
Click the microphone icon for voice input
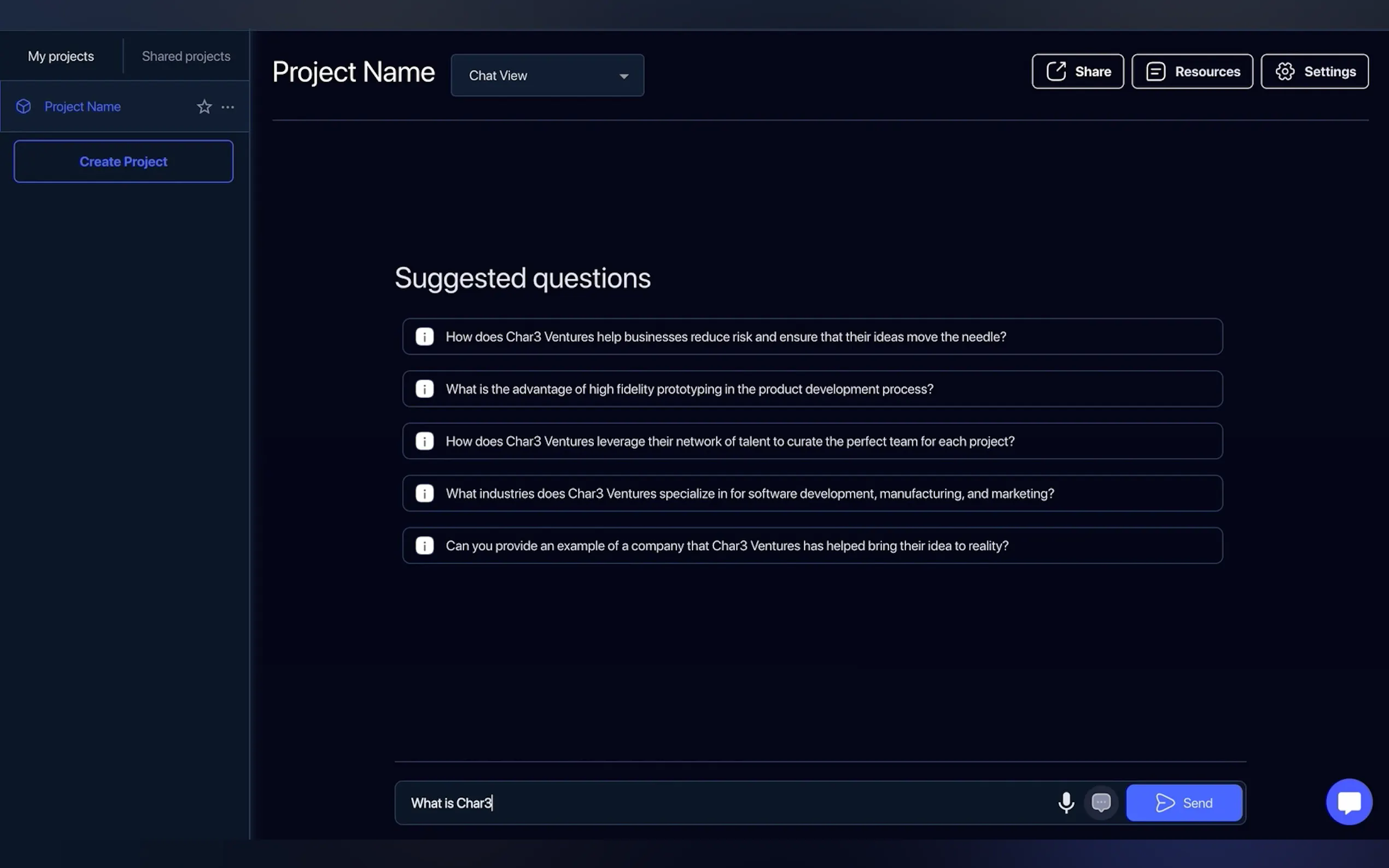click(1066, 802)
